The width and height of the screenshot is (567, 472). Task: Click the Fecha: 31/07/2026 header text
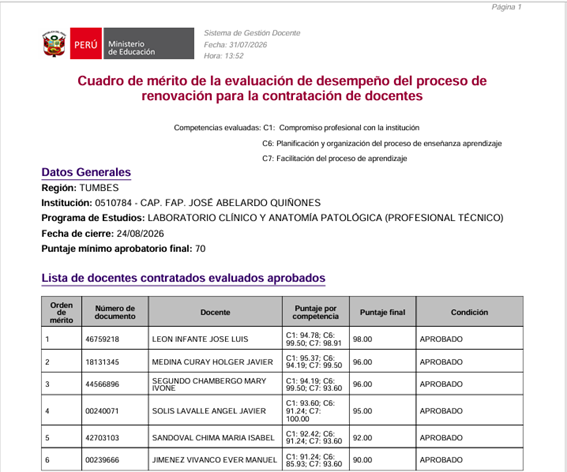235,45
